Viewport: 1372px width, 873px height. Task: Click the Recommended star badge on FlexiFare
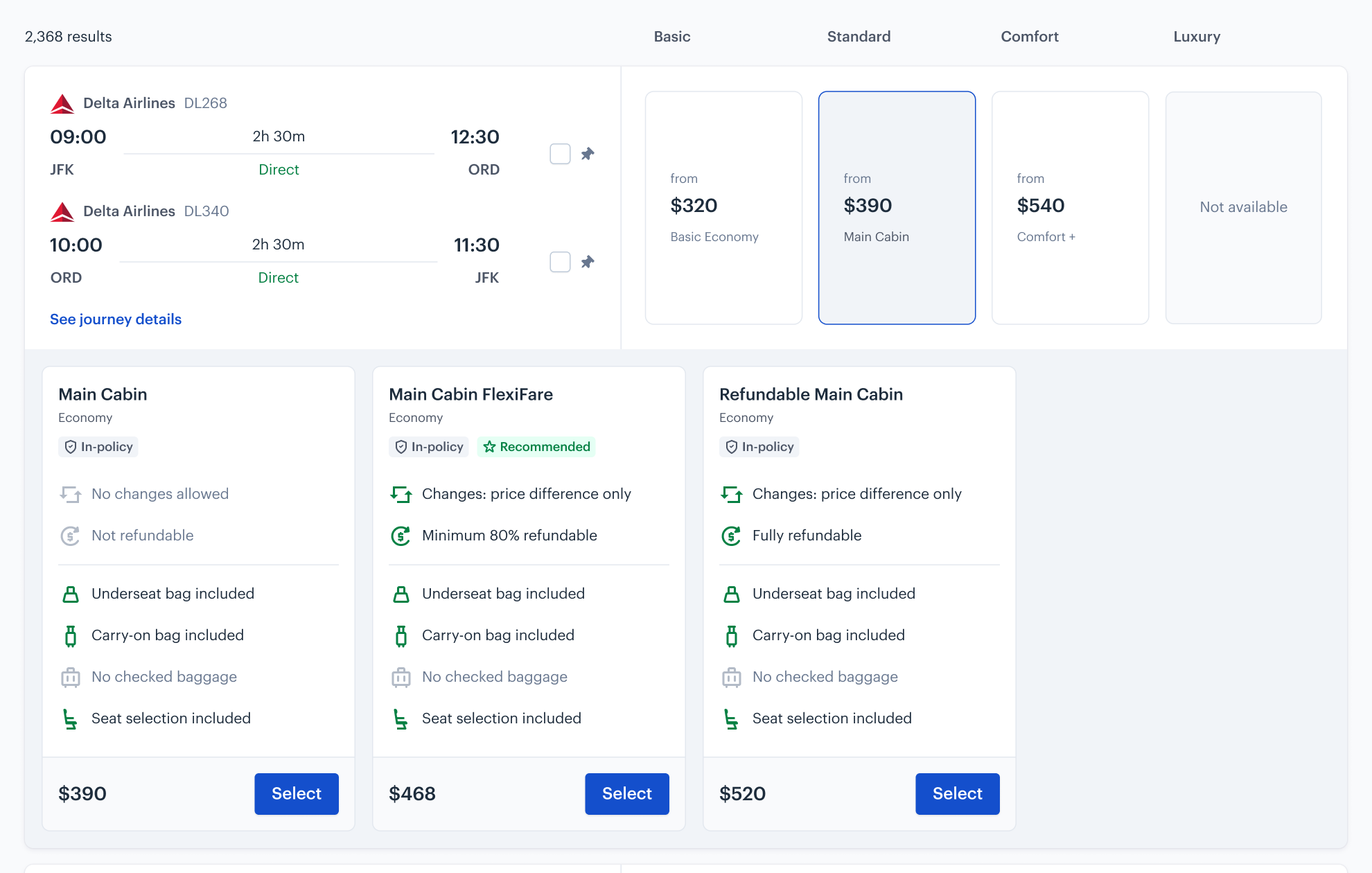pyautogui.click(x=537, y=447)
